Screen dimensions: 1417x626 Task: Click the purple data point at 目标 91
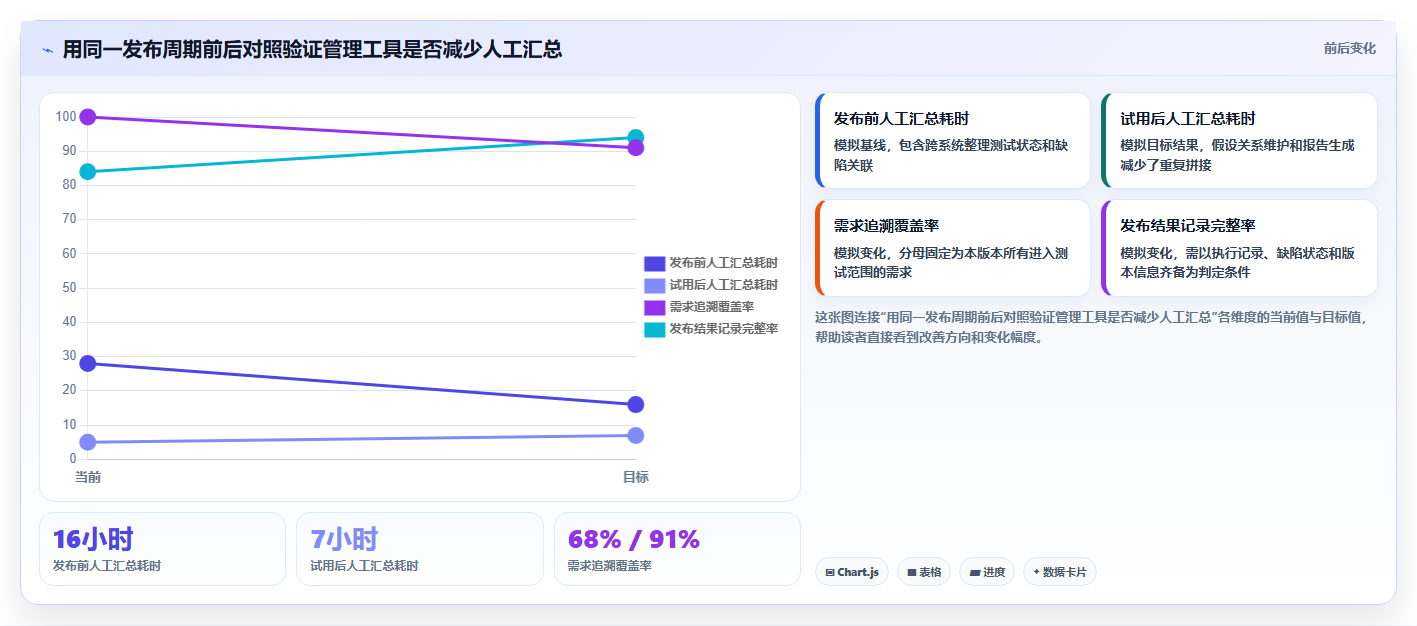click(x=636, y=148)
